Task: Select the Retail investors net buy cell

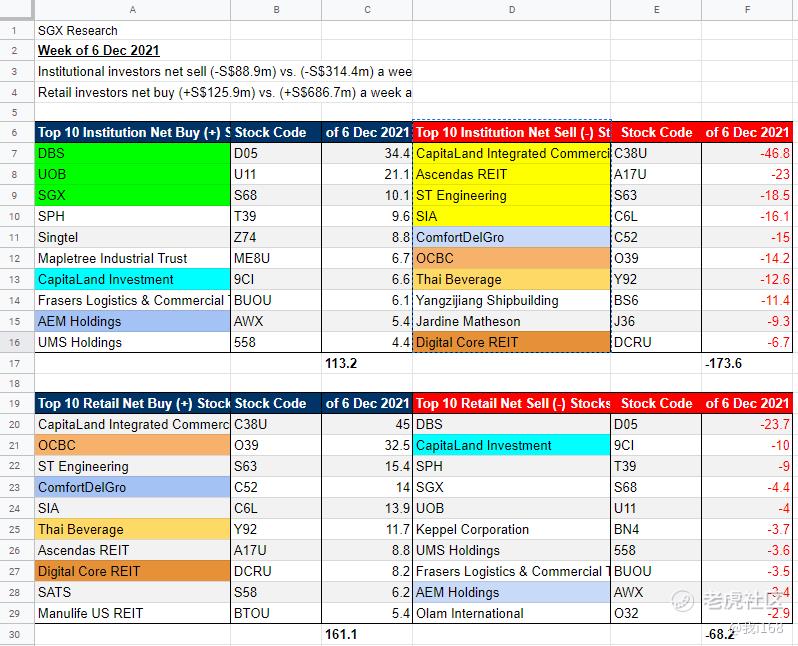Action: [224, 92]
